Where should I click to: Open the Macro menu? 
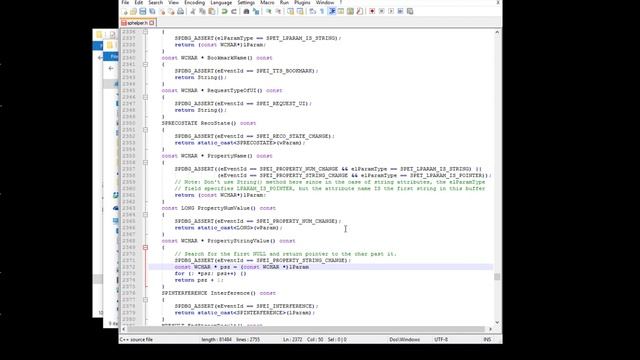(x=268, y=2)
